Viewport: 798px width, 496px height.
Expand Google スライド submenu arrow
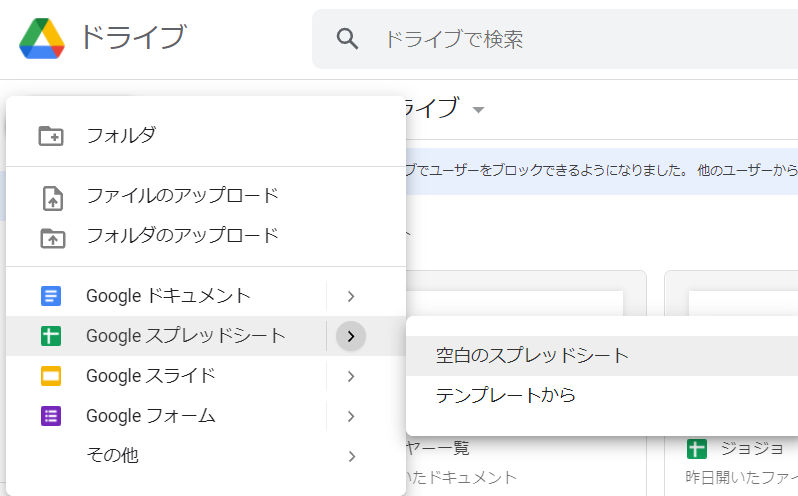[x=351, y=376]
